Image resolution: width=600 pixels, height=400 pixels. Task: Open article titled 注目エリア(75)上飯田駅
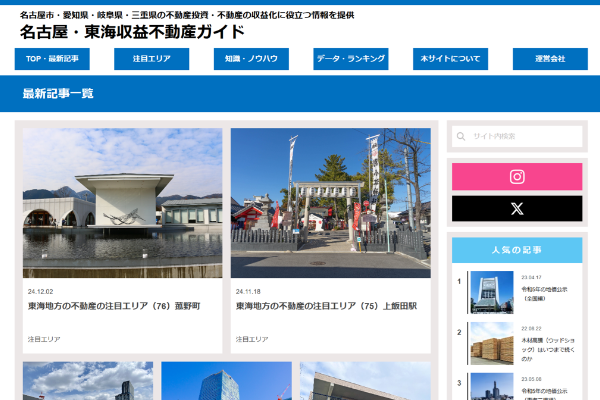coord(326,306)
